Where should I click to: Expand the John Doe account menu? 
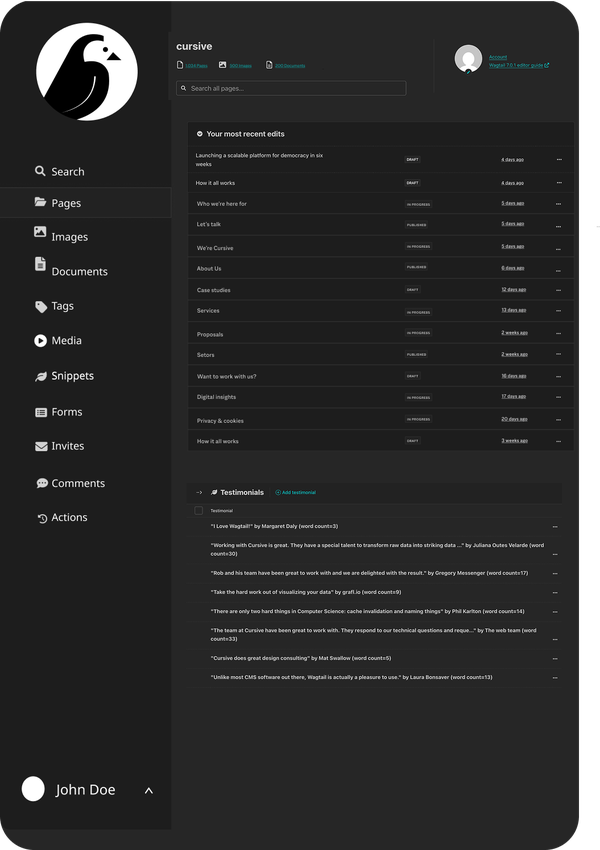(148, 790)
